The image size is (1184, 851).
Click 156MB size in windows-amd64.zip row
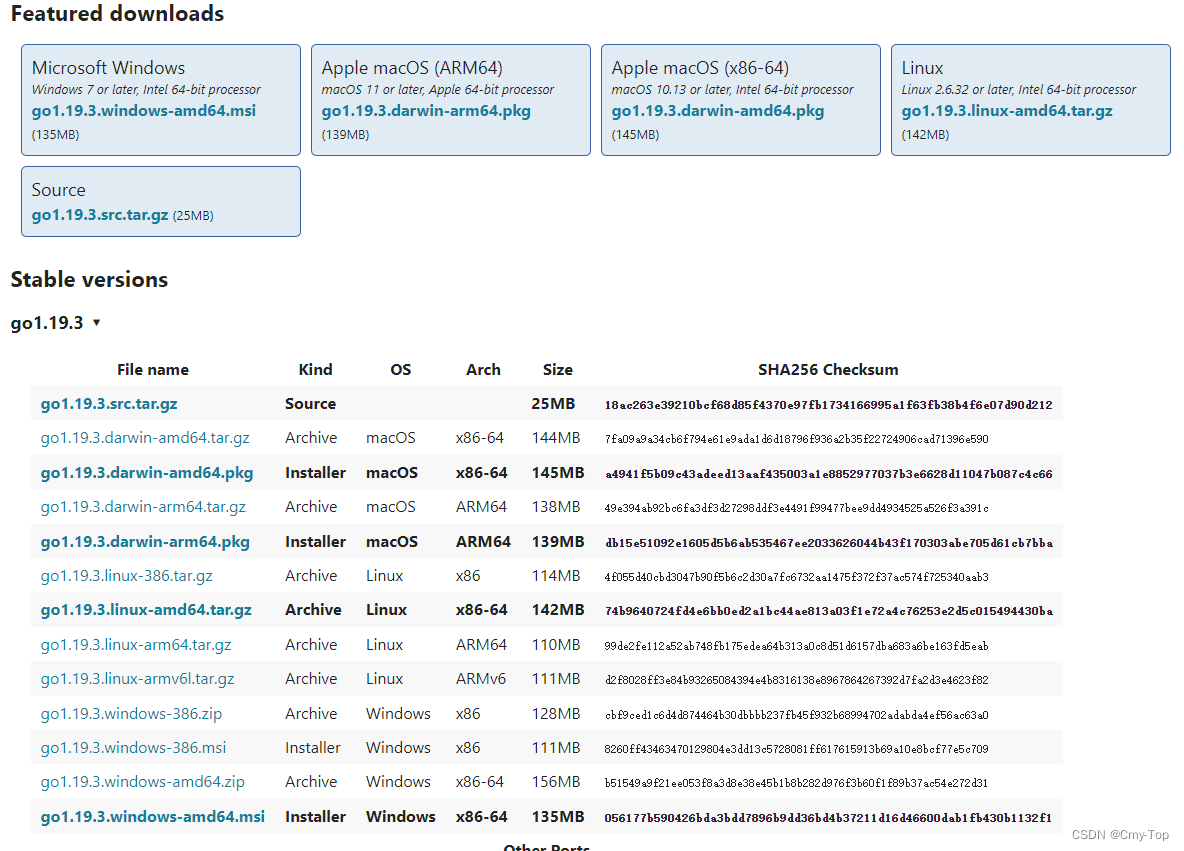(x=556, y=782)
